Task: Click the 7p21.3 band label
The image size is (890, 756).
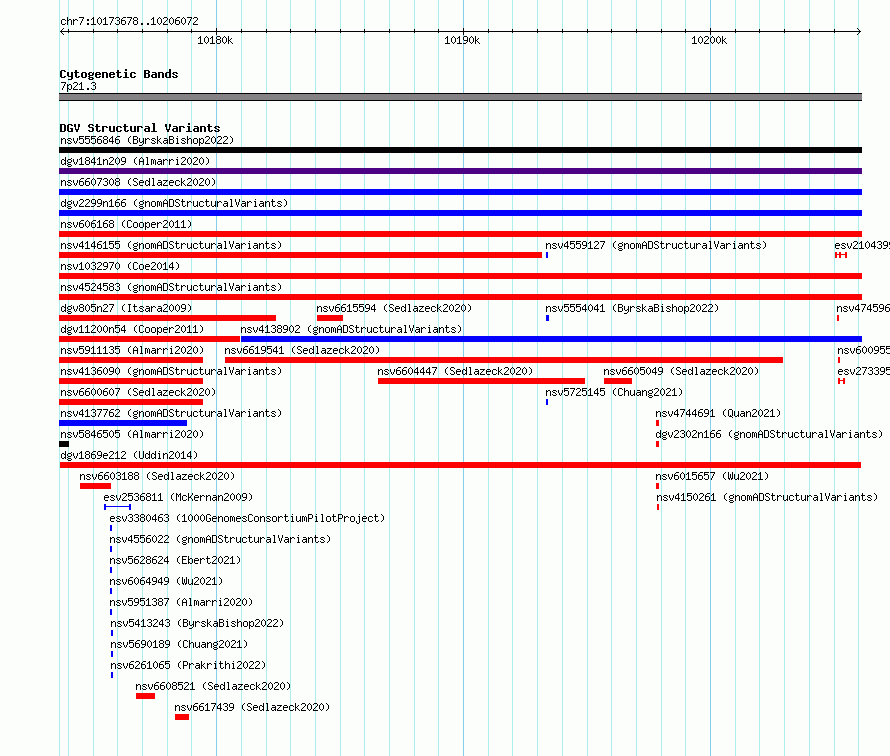Action: 78,86
